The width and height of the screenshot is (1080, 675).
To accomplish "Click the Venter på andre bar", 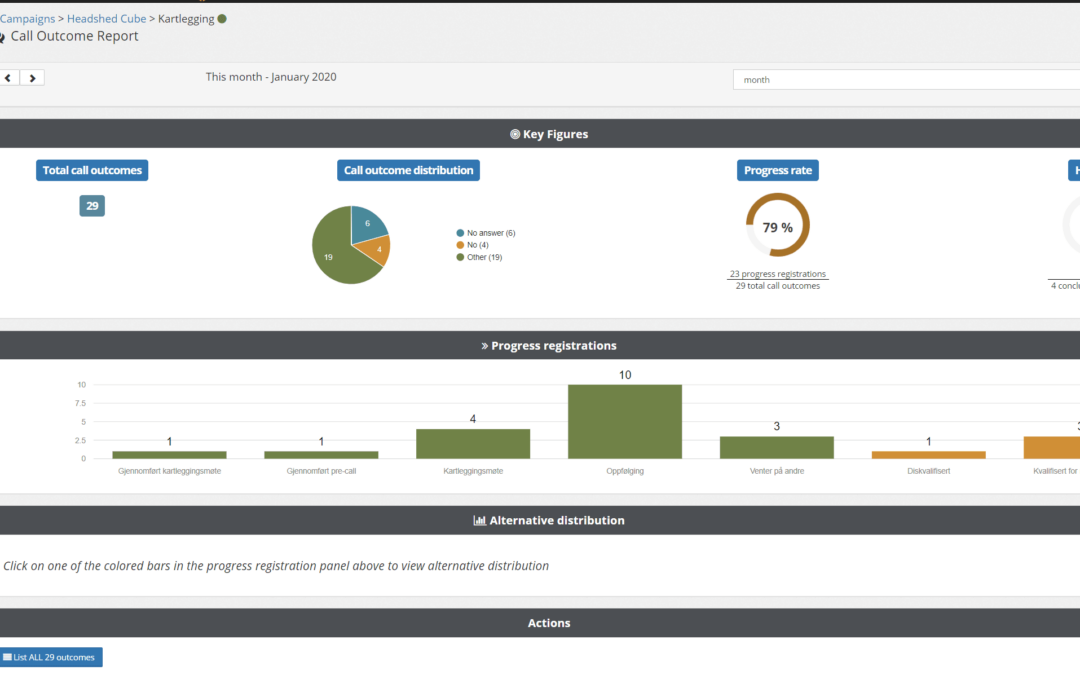I will tap(777, 448).
